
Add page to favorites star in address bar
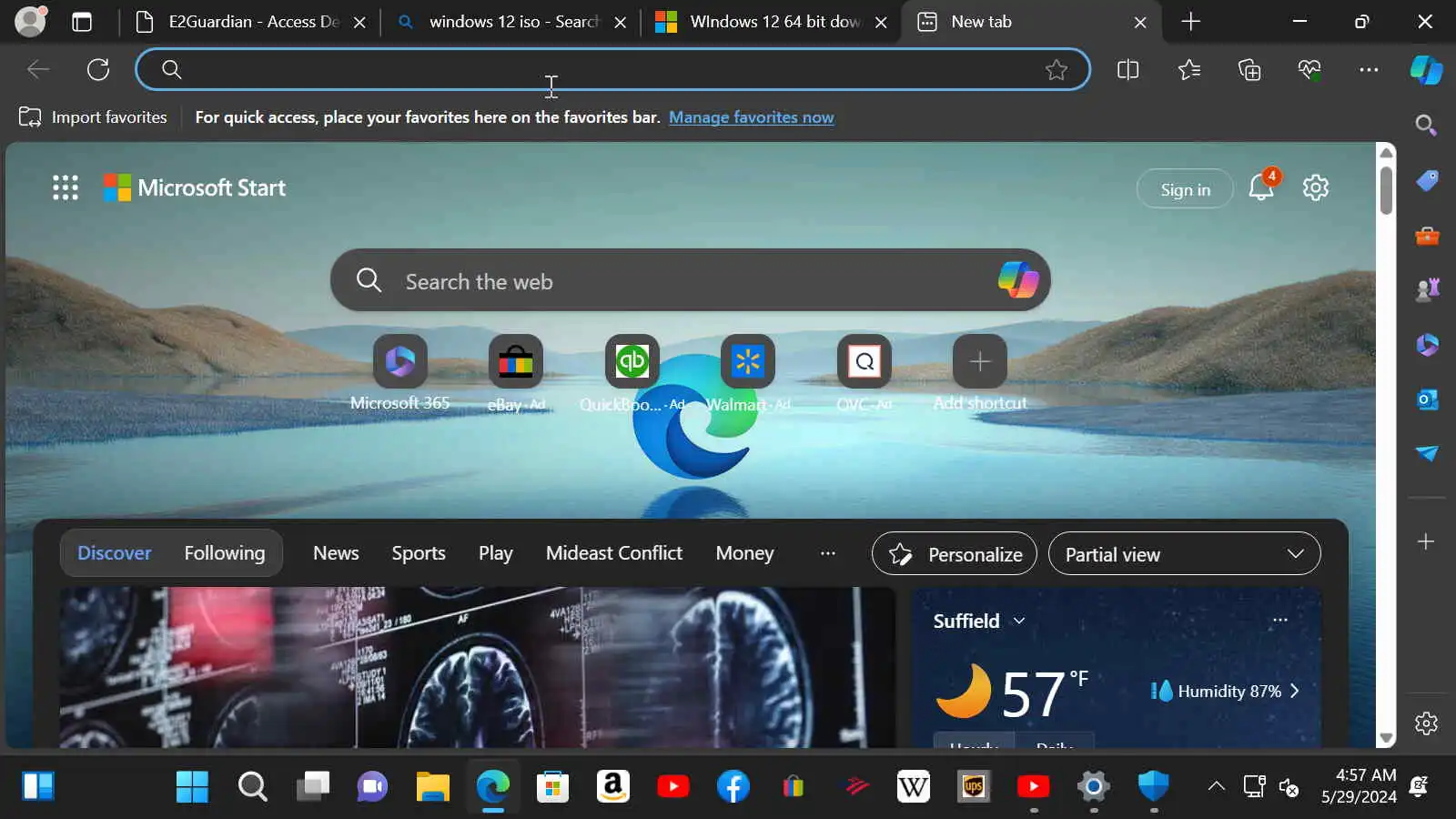pos(1056,69)
